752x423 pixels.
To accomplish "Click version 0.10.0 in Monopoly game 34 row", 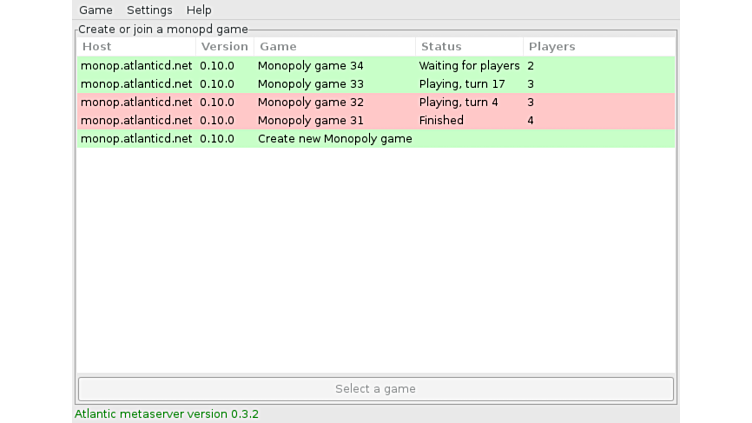I will (217, 66).
